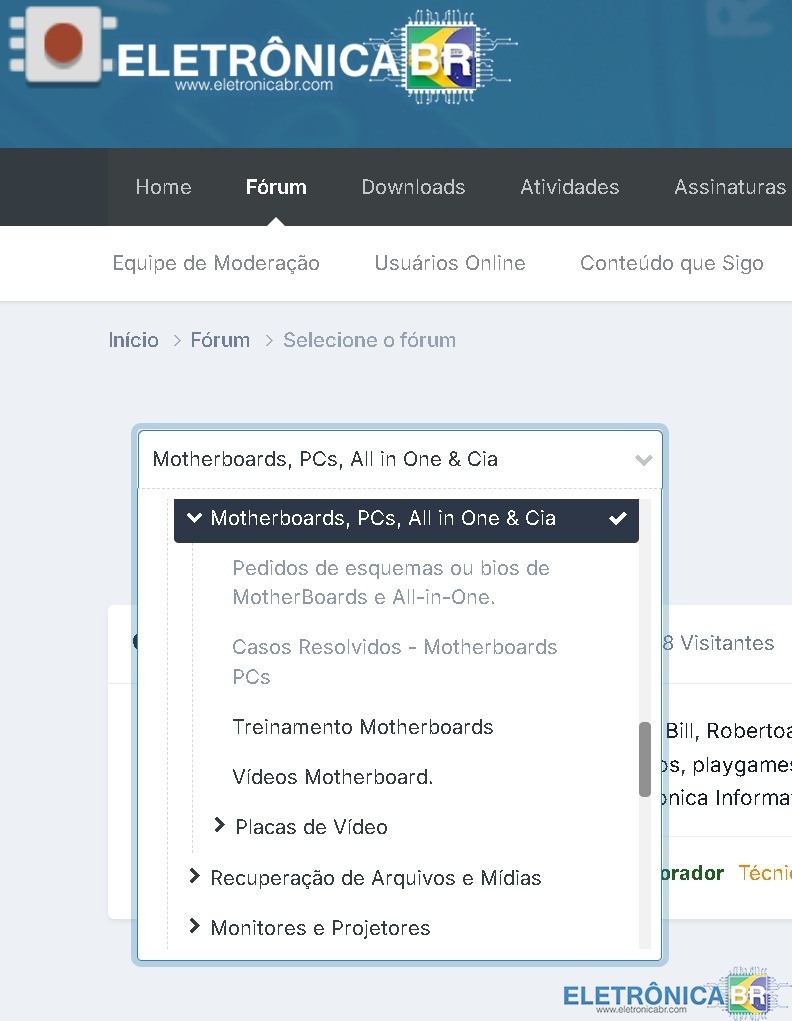792x1021 pixels.
Task: Go to the Downloads section
Action: click(x=413, y=187)
